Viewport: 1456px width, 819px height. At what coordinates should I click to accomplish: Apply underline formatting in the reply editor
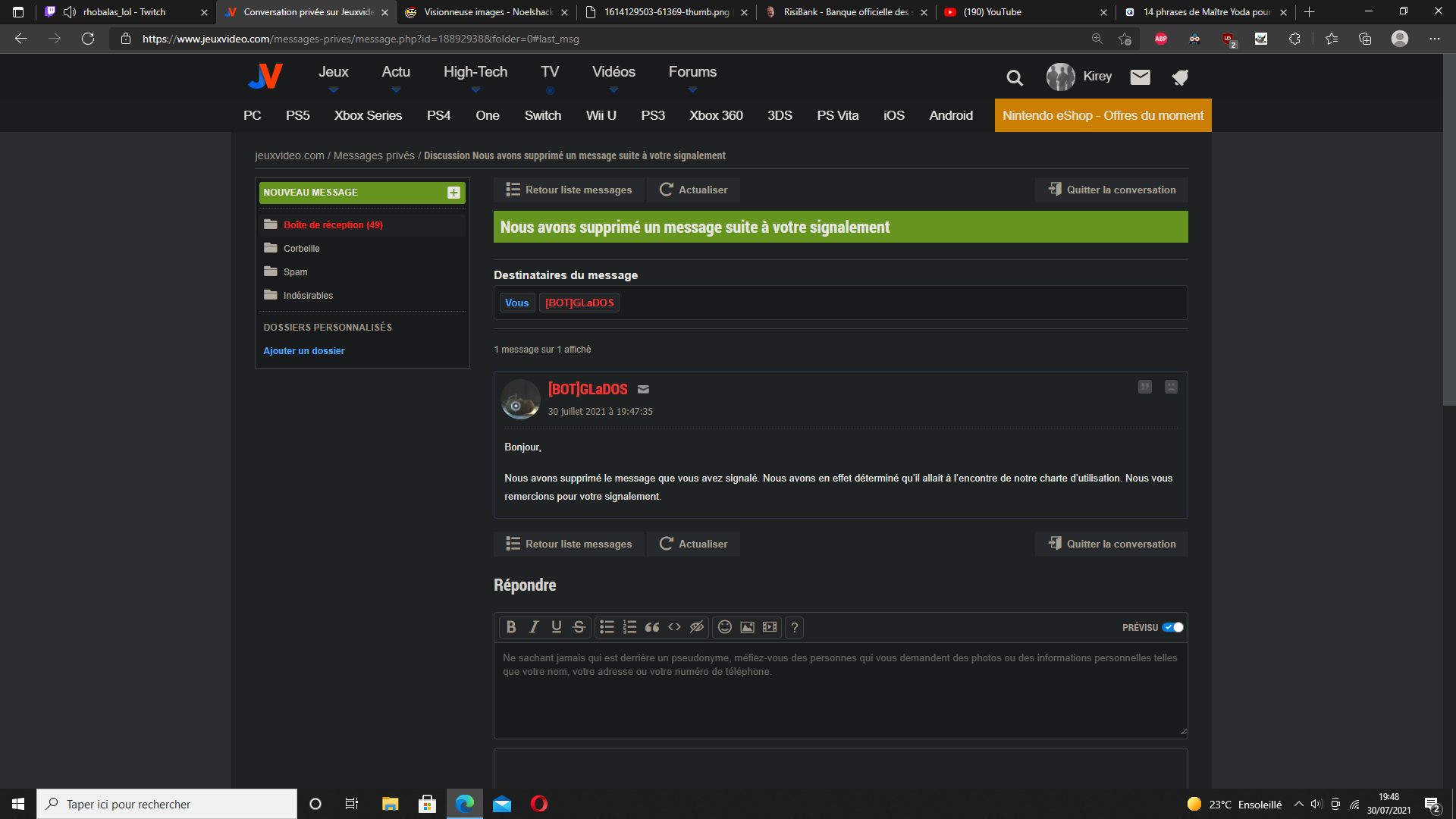[557, 627]
